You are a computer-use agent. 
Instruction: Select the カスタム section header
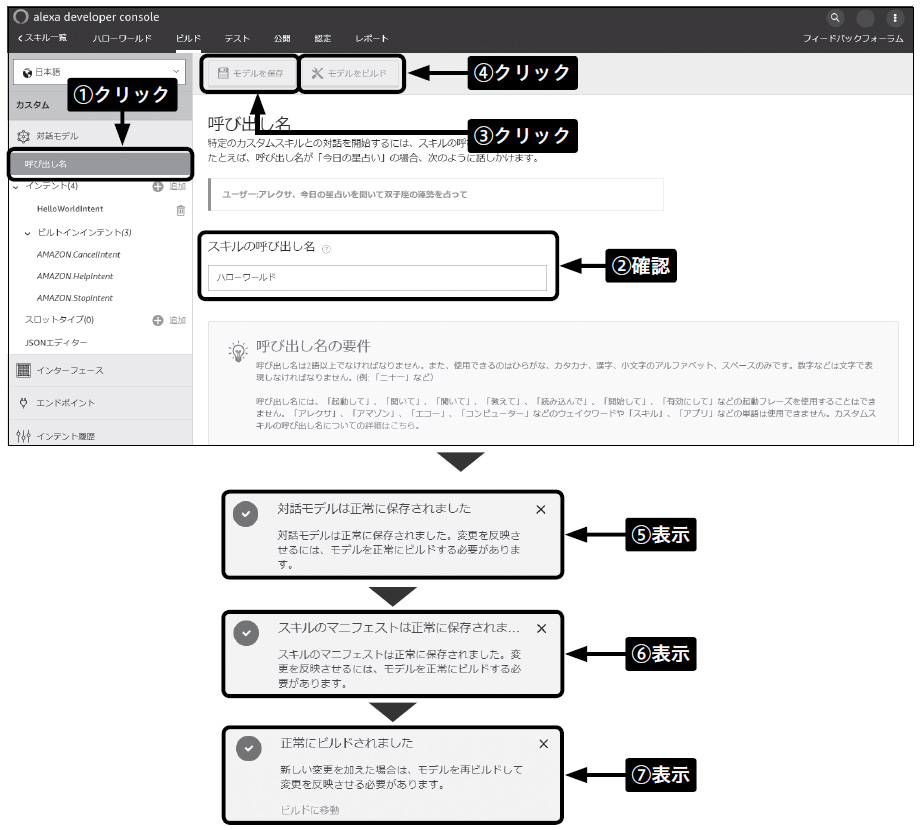click(x=32, y=104)
